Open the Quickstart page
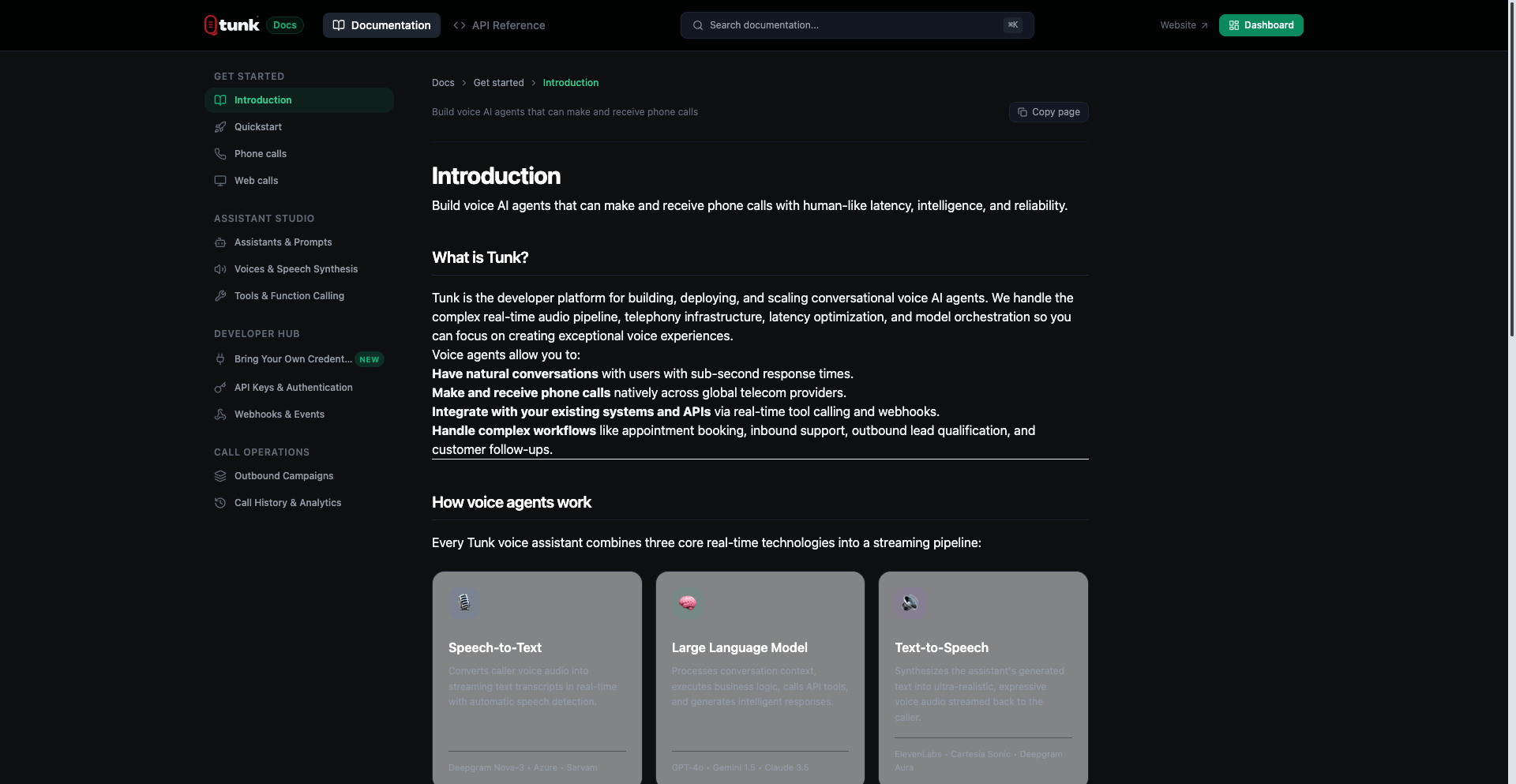The width and height of the screenshot is (1516, 784). [299, 127]
